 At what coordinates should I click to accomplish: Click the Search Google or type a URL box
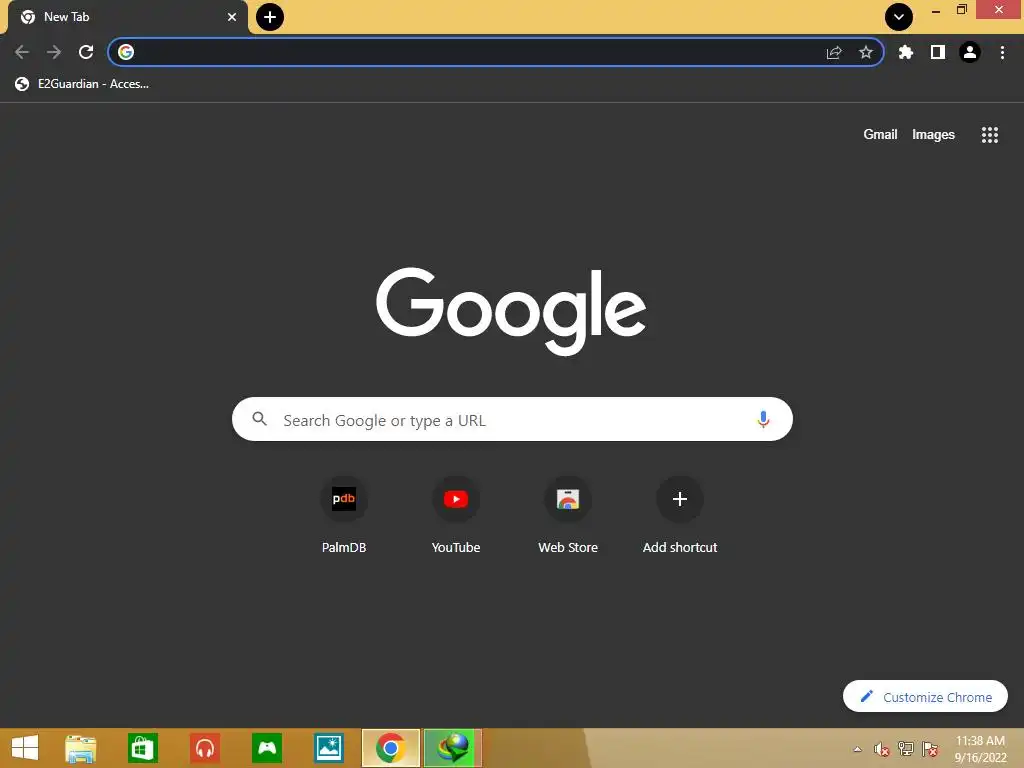pos(512,419)
